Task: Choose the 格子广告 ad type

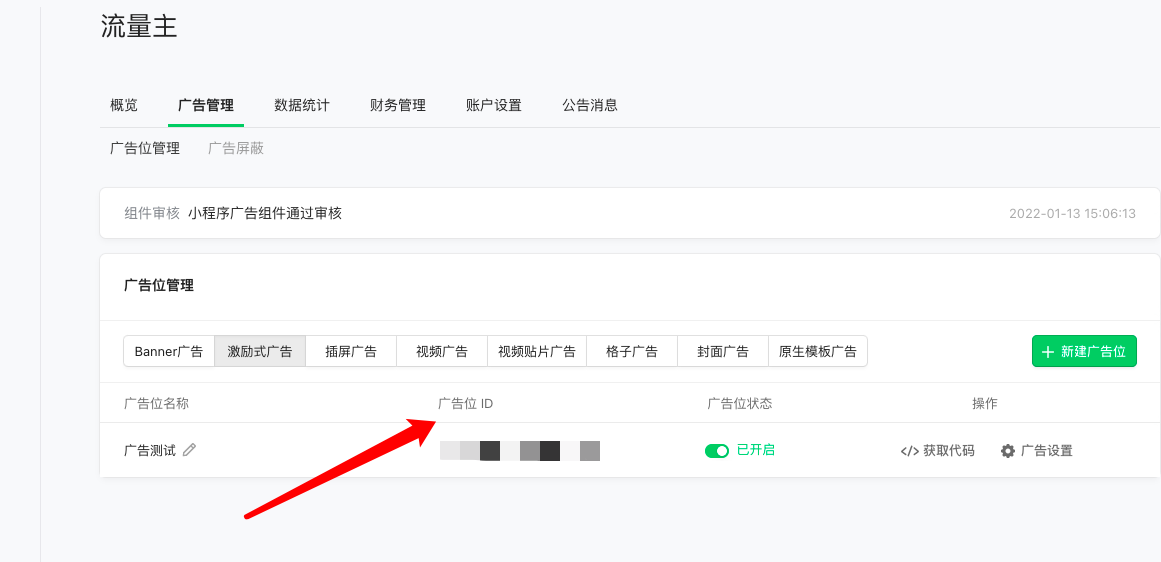Action: click(632, 351)
